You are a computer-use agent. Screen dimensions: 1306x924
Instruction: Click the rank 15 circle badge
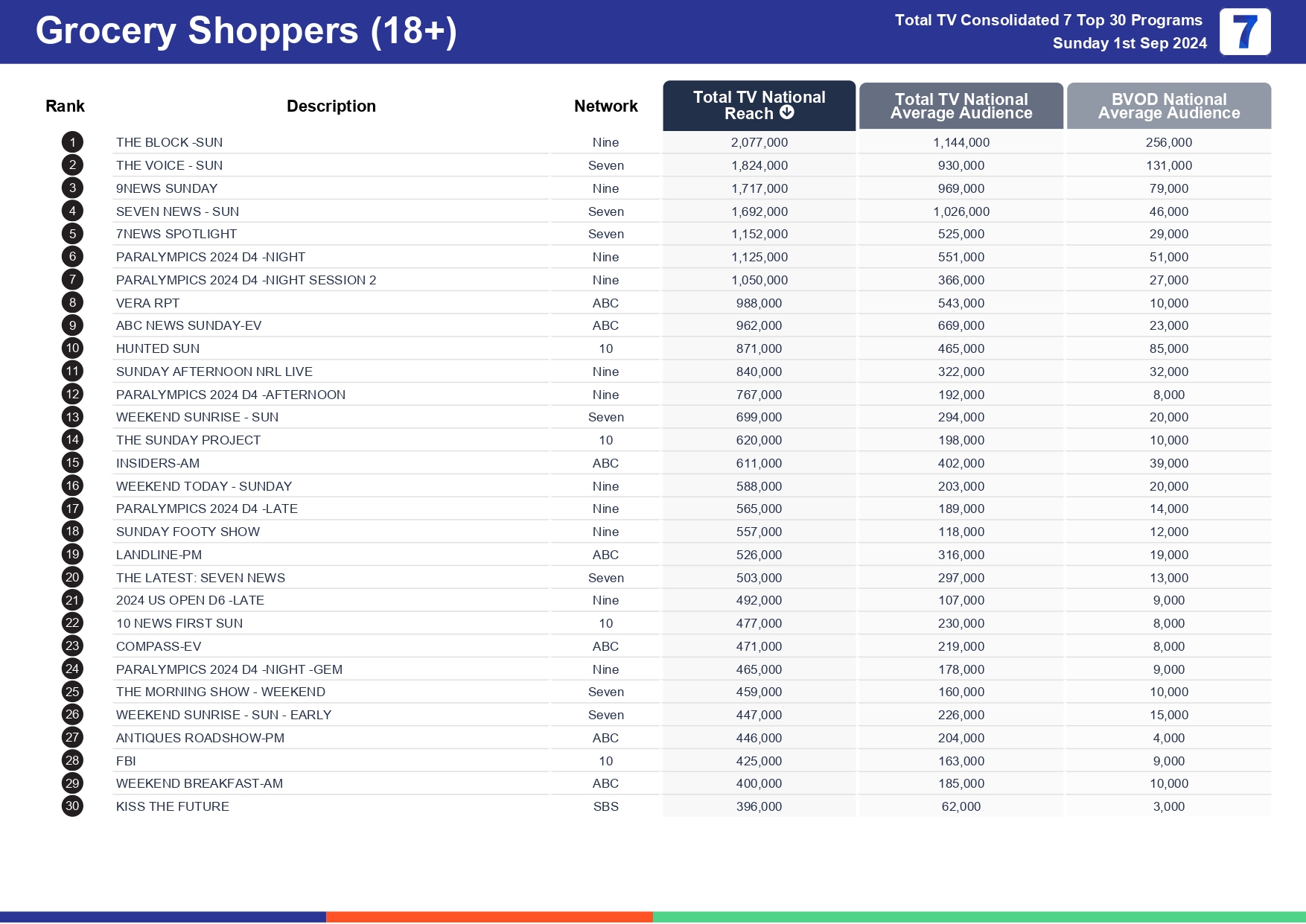point(72,463)
